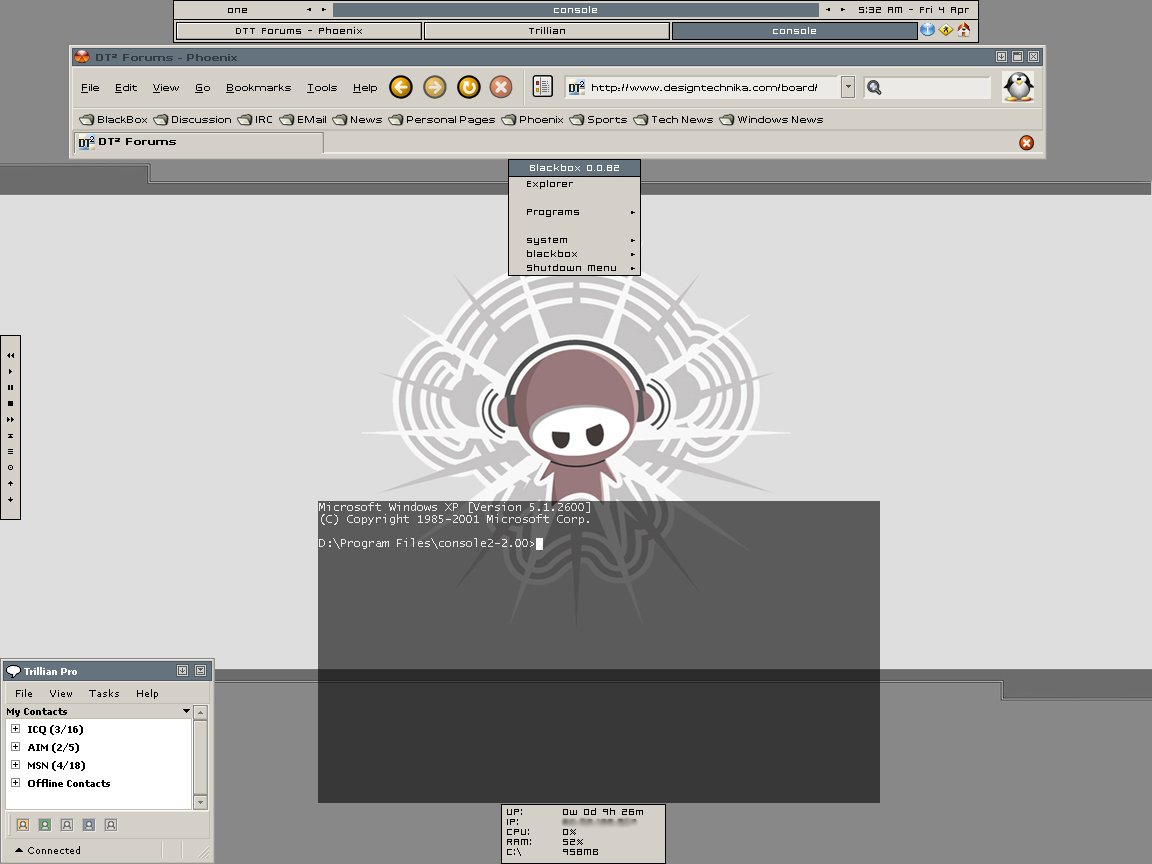Open the View menu in Trillian Pro
The image size is (1152, 864).
[x=61, y=693]
